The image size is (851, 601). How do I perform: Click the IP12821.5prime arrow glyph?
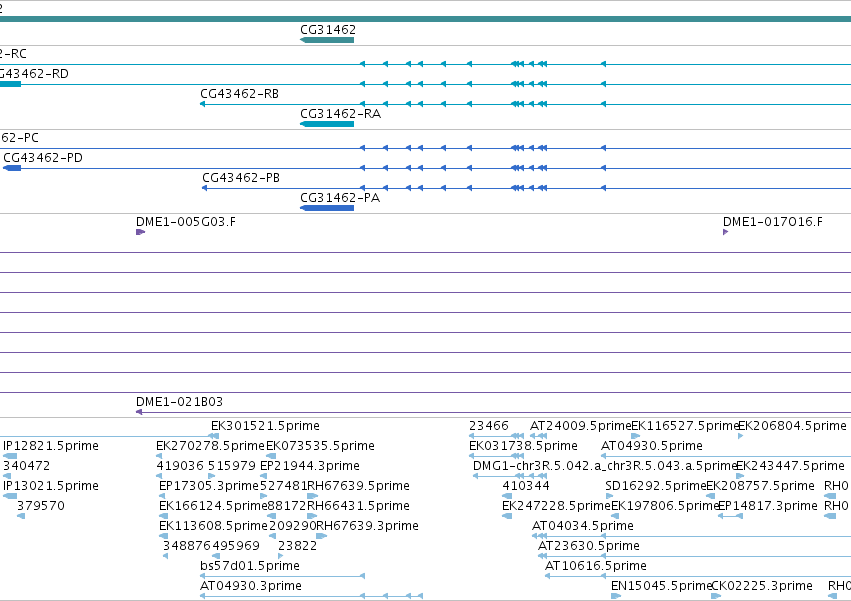click(10, 456)
